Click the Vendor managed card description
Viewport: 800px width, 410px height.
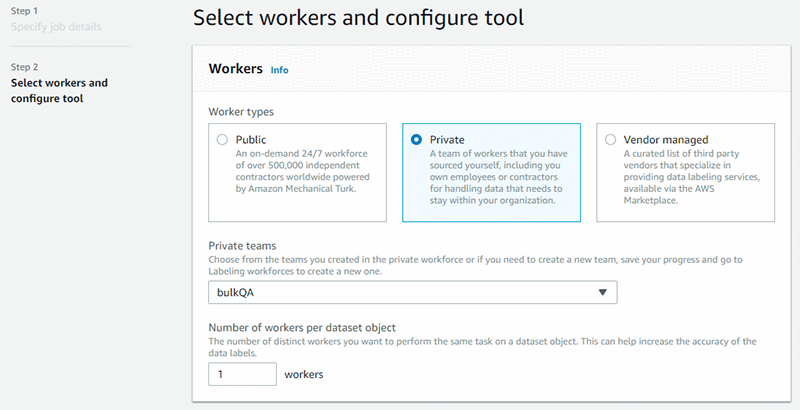coord(691,177)
